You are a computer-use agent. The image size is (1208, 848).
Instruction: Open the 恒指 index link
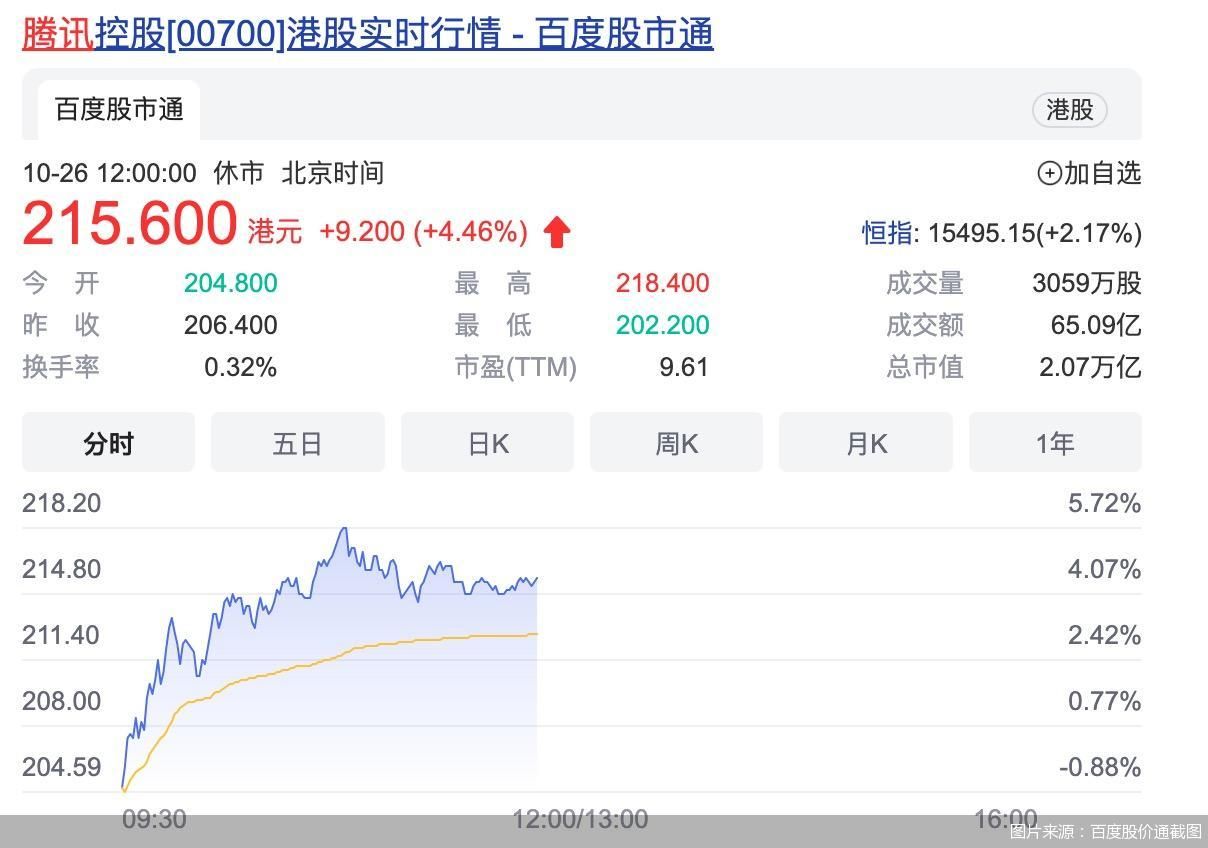[887, 233]
